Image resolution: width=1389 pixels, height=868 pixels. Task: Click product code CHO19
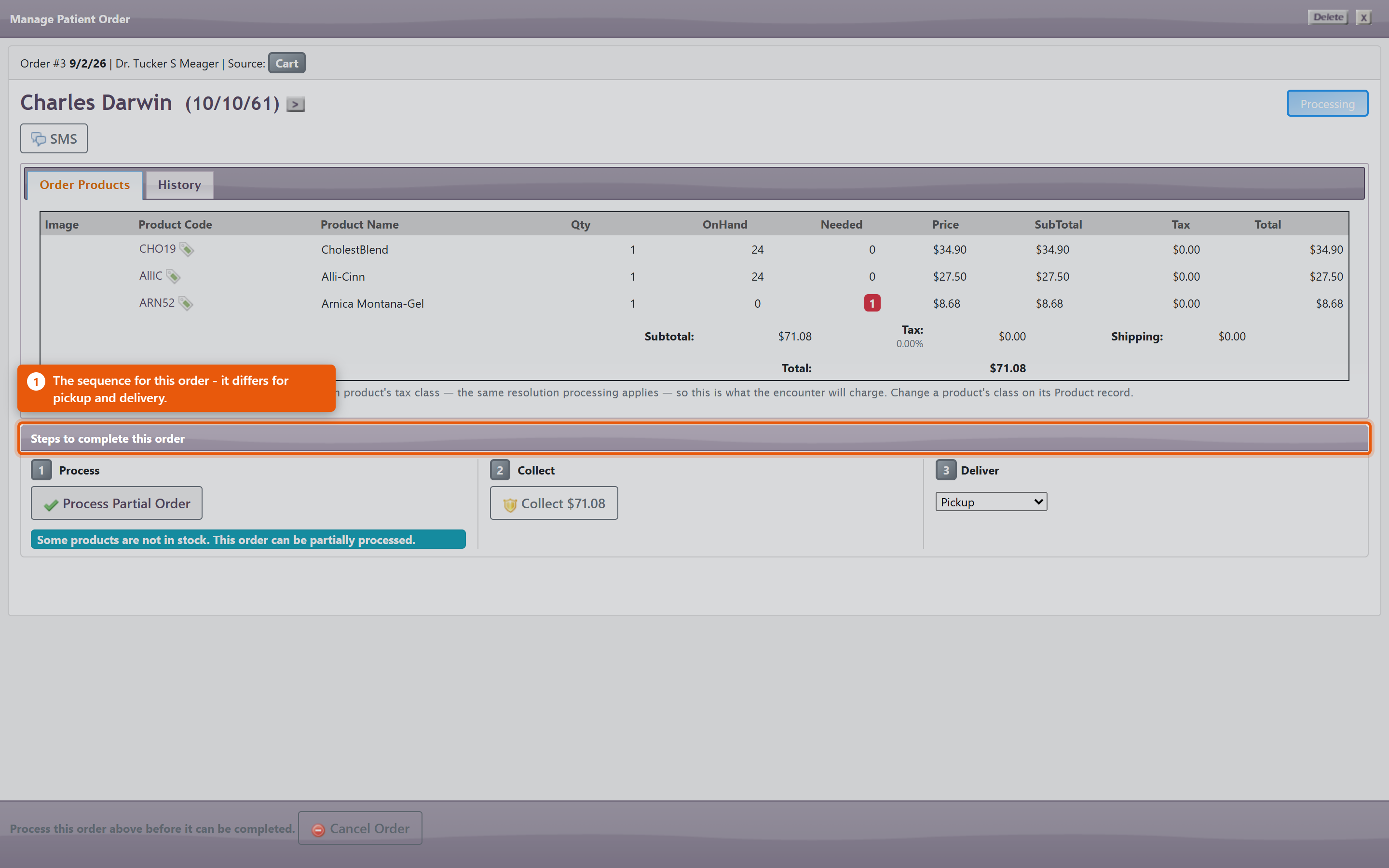(157, 248)
